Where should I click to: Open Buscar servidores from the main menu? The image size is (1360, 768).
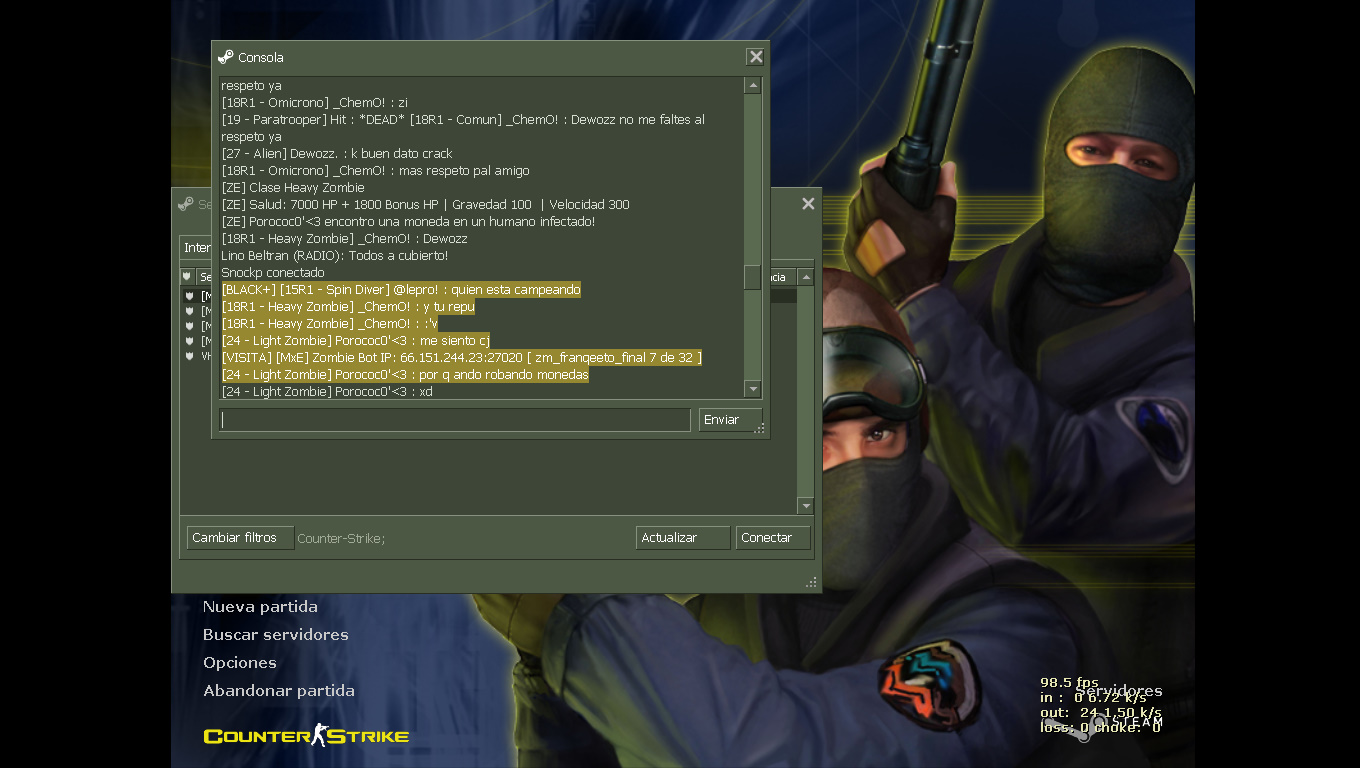tap(276, 635)
